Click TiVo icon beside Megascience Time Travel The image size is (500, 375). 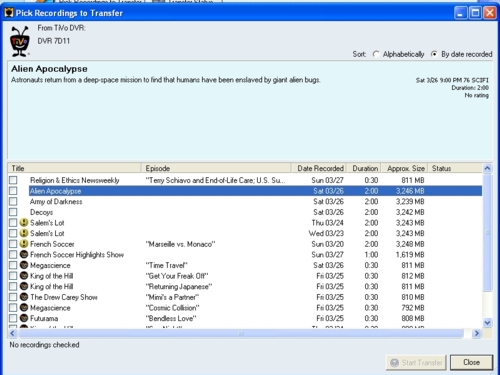pyautogui.click(x=24, y=265)
